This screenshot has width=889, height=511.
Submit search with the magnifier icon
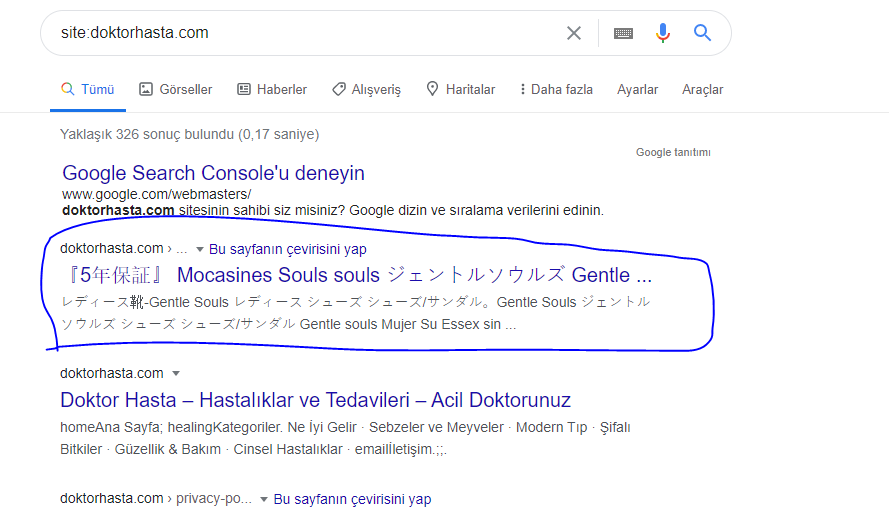(x=702, y=33)
